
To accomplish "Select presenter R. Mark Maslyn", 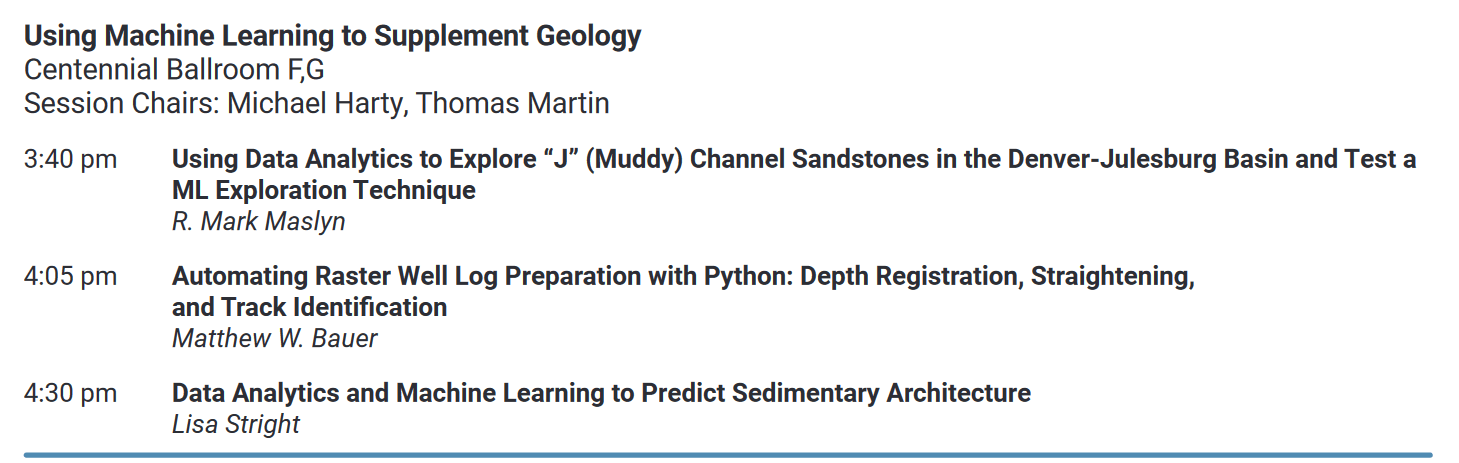I will coord(258,222).
